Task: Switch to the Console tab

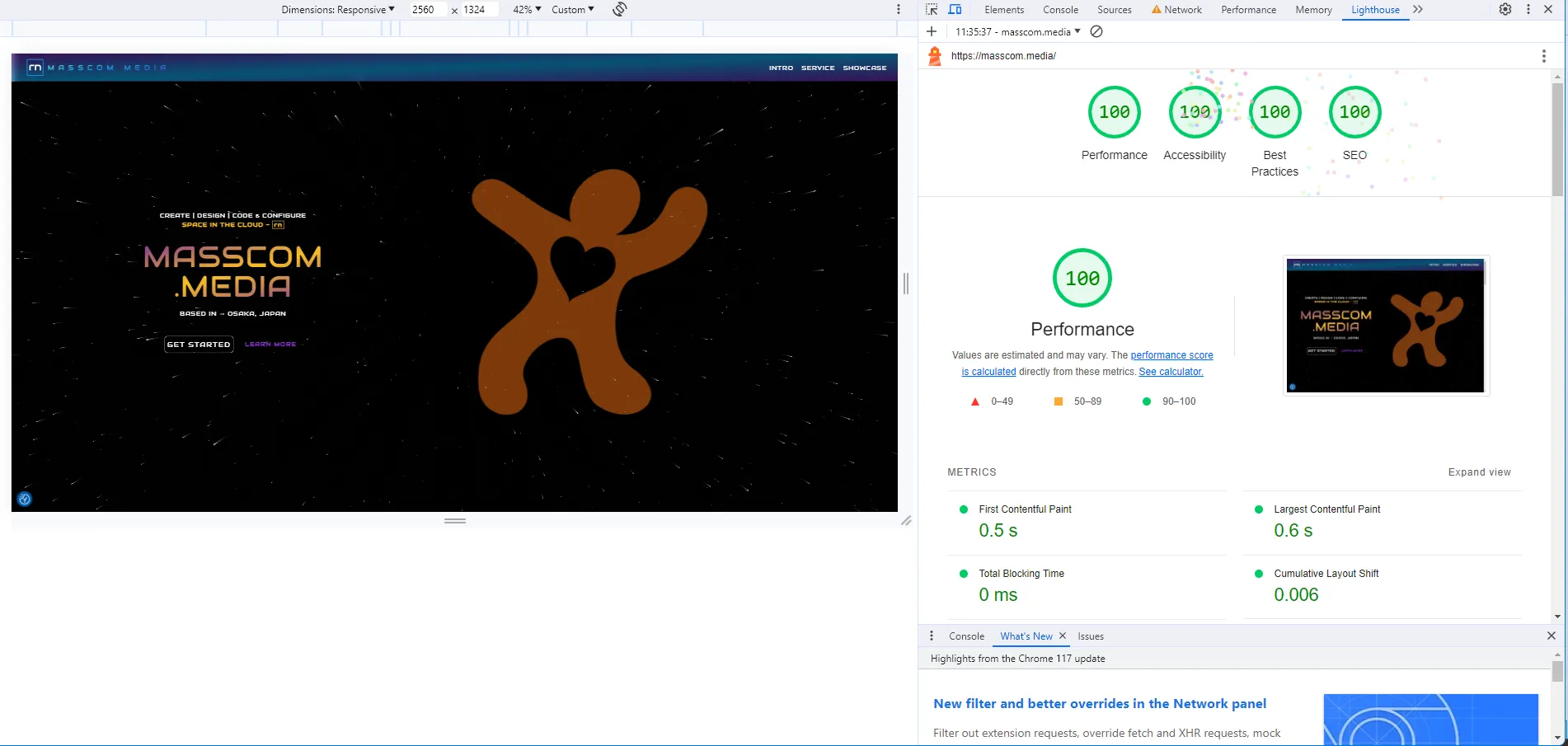Action: [1060, 9]
